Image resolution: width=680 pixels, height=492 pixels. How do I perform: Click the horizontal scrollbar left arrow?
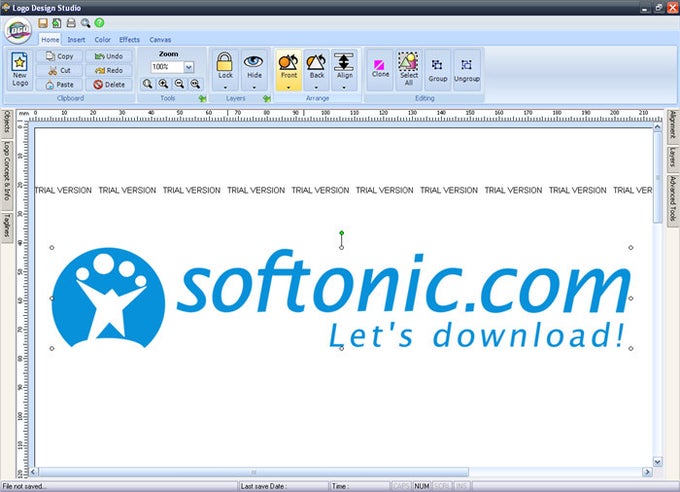(34, 472)
